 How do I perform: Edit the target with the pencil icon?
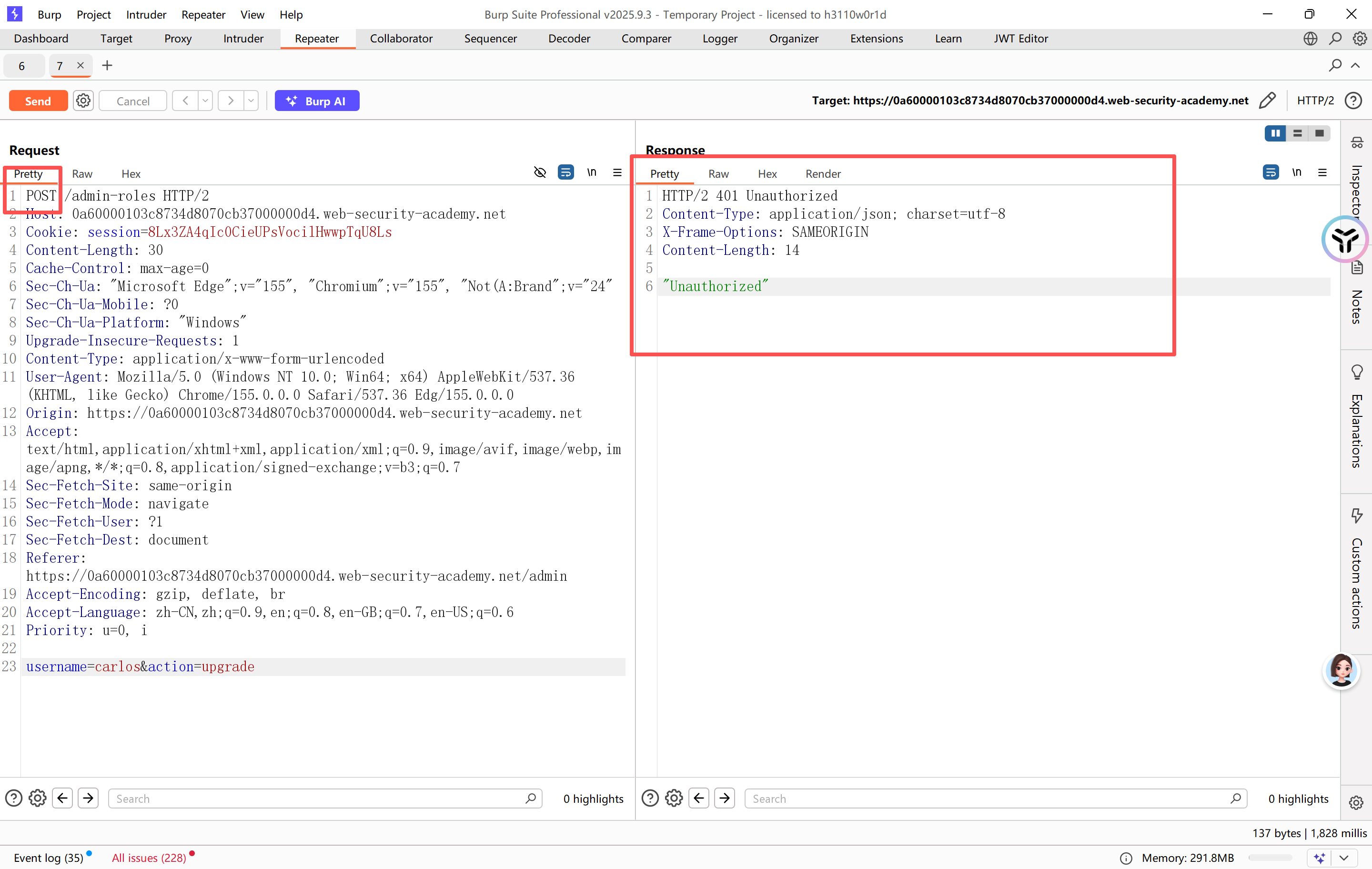pyautogui.click(x=1267, y=101)
